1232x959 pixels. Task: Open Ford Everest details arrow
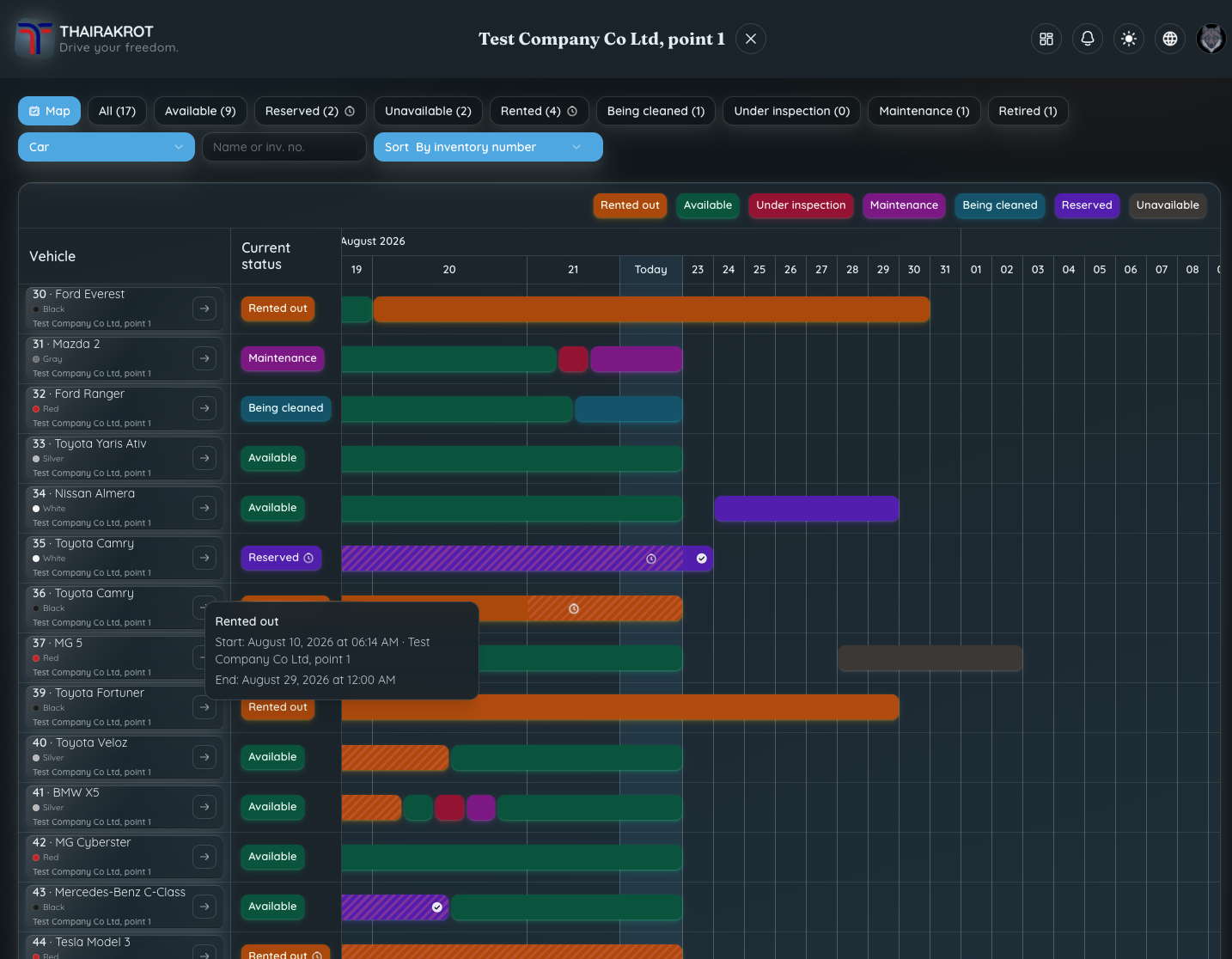point(204,308)
